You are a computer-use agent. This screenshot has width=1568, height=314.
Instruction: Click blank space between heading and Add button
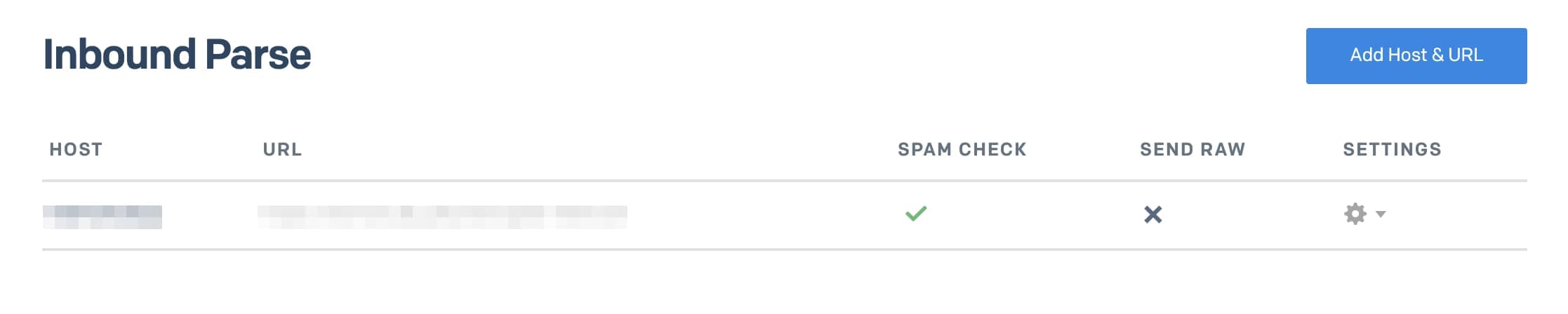click(x=807, y=56)
